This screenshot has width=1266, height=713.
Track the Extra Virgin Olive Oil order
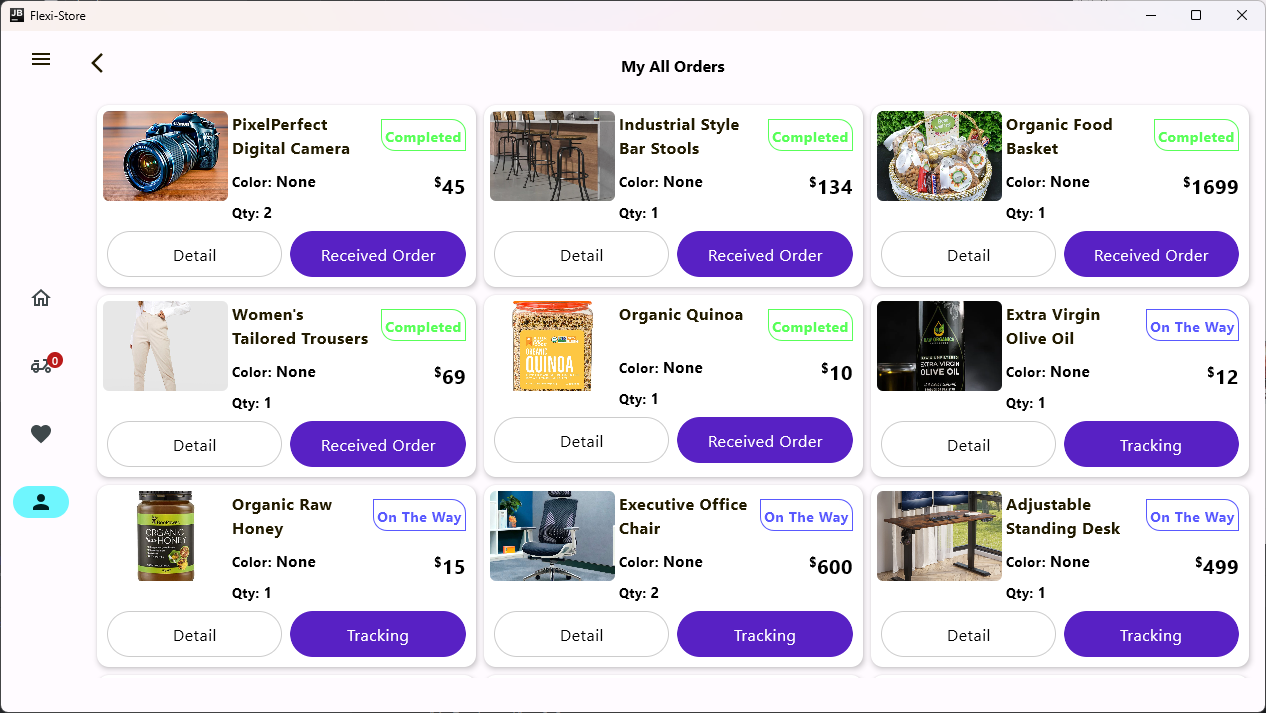pos(1151,445)
